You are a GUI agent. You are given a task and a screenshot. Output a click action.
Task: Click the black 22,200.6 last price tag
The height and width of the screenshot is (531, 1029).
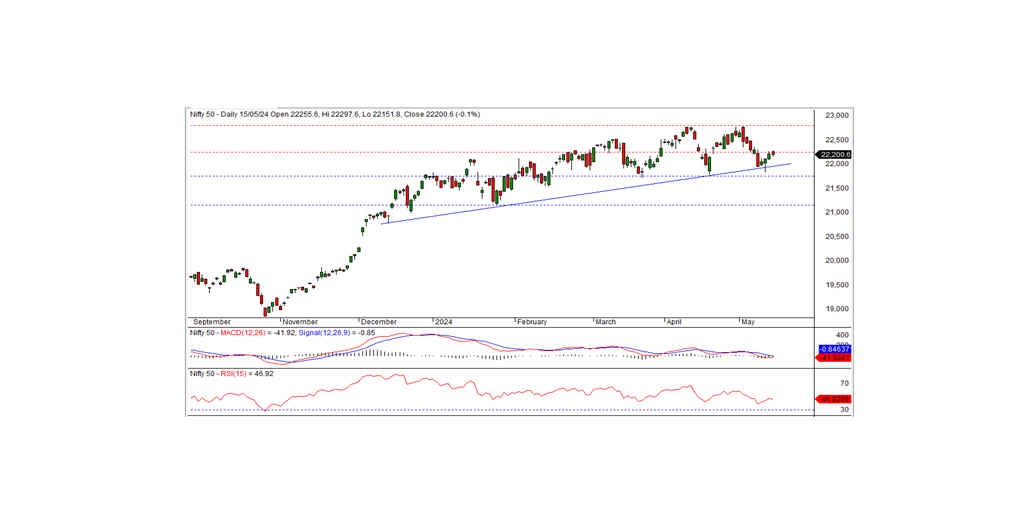833,155
